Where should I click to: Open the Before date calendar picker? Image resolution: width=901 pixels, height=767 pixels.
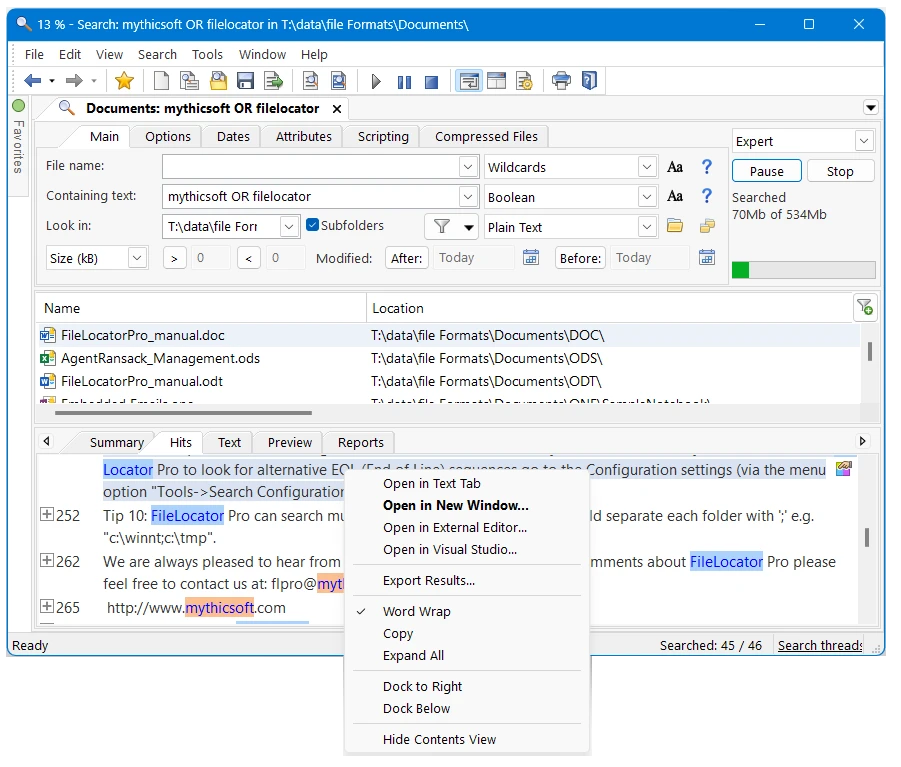[707, 257]
